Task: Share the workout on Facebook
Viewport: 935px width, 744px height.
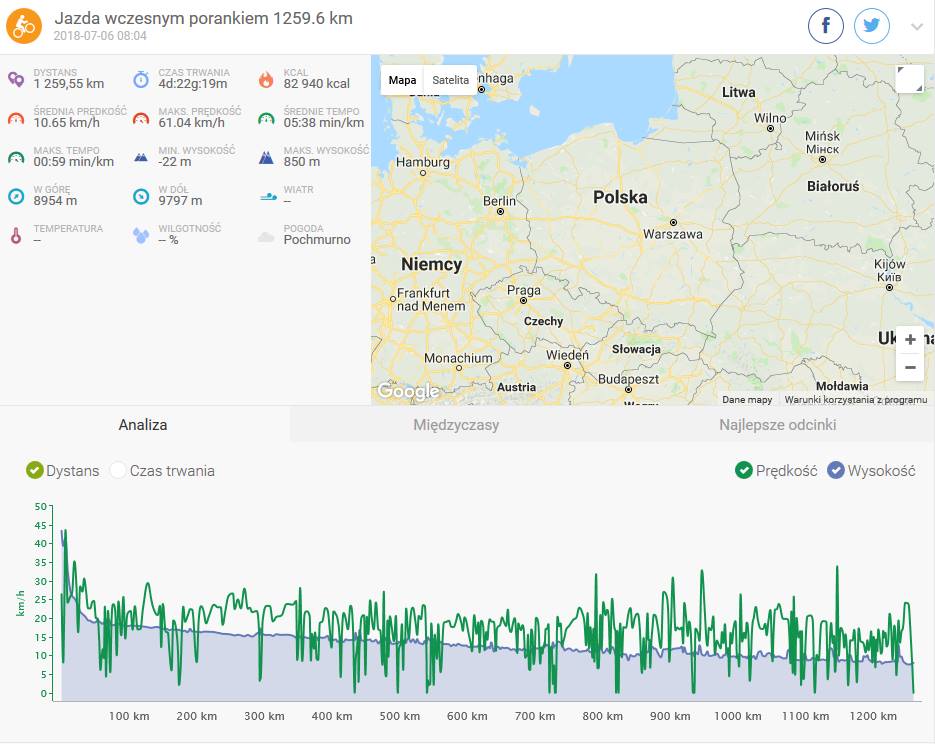Action: tap(825, 26)
